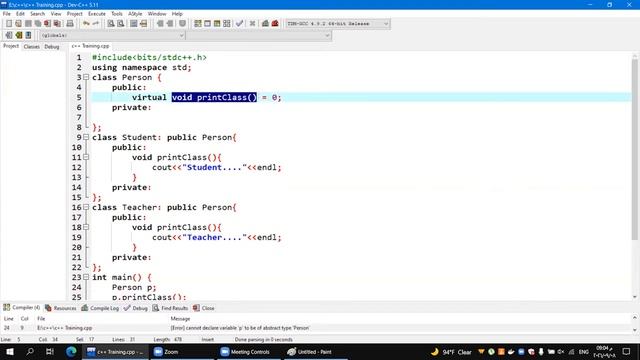The width and height of the screenshot is (640, 360).
Task: Switch to the Debug sidebar tab
Action: (x=52, y=47)
